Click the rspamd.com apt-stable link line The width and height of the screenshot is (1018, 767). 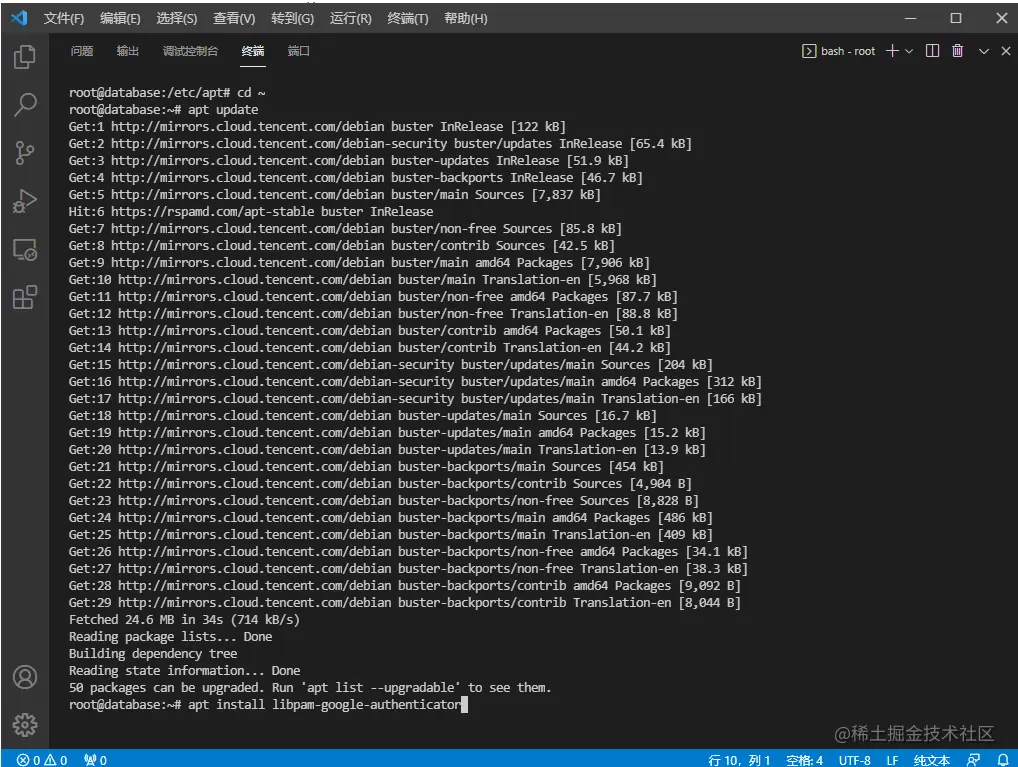point(251,211)
